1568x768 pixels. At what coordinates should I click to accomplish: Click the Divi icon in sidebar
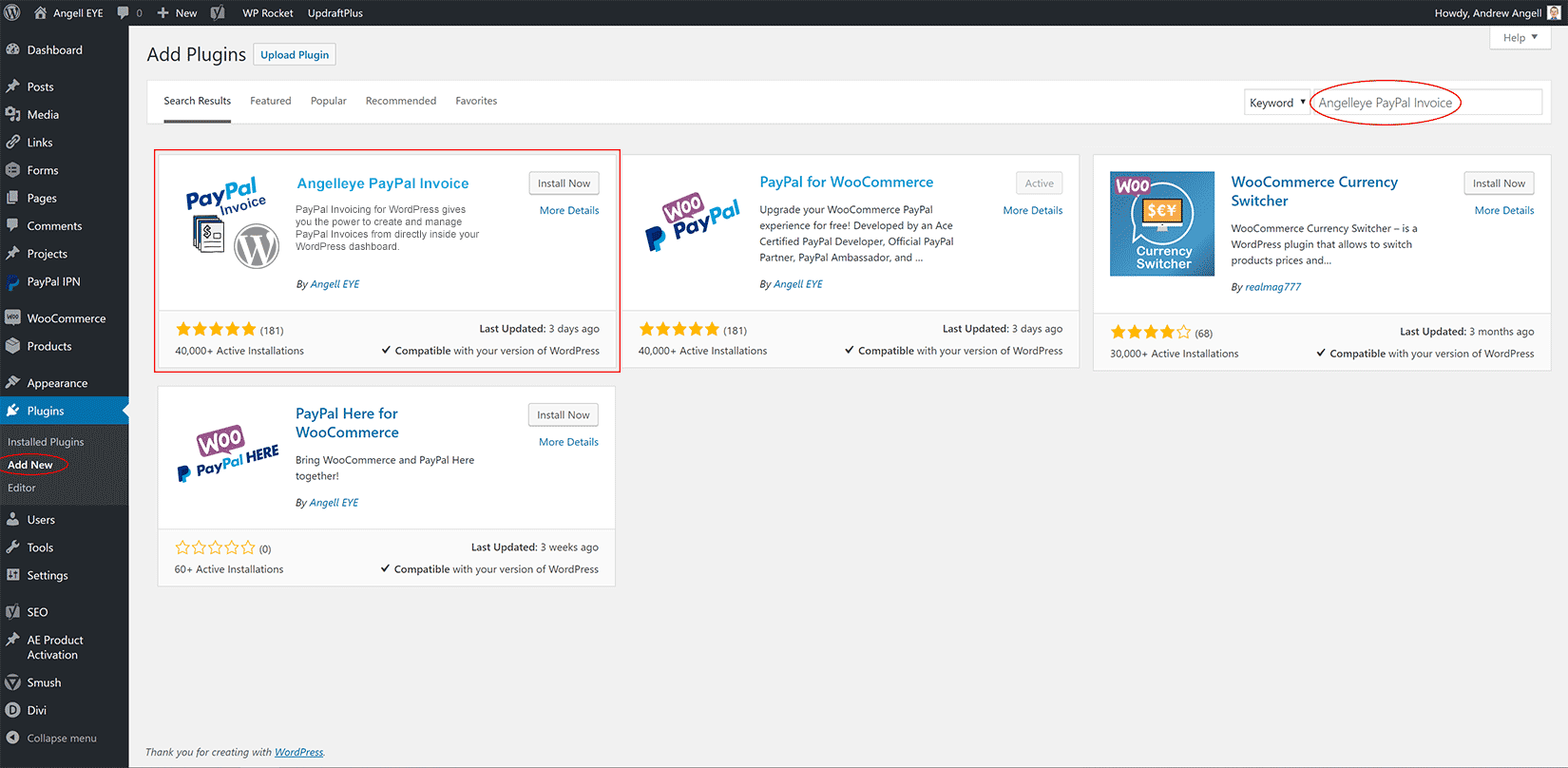pos(12,710)
